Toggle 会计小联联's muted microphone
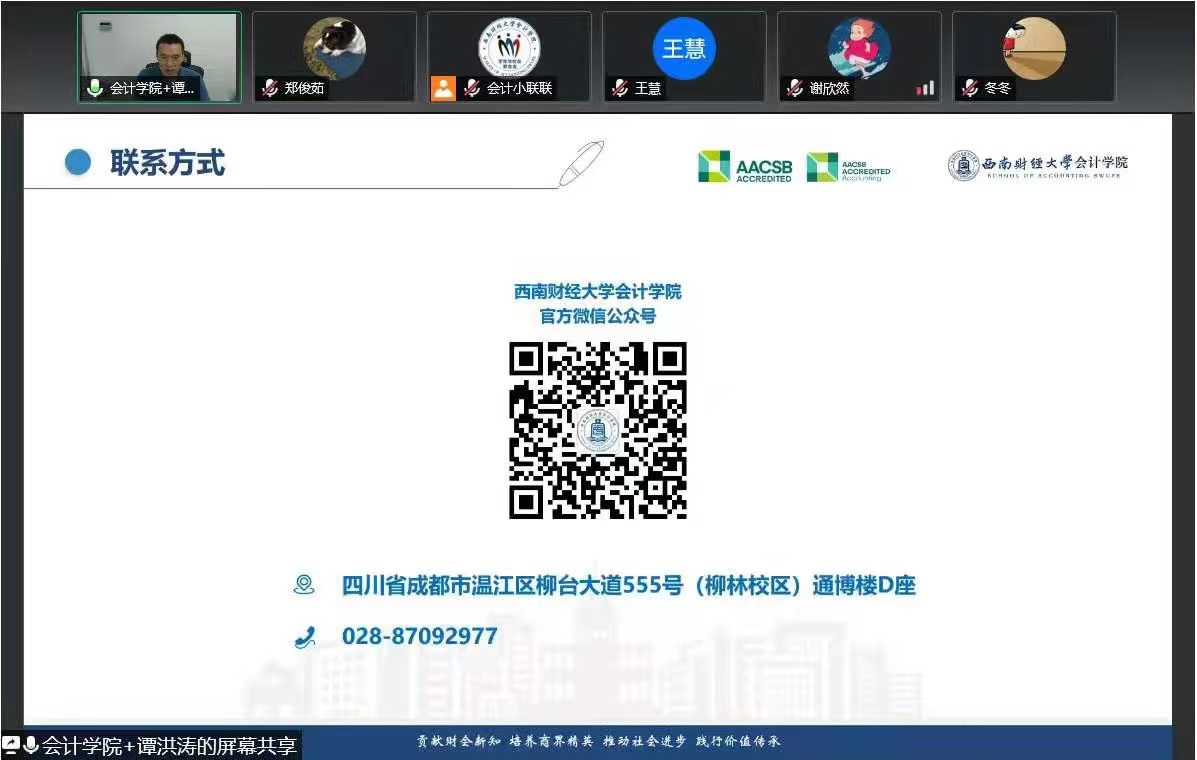Screen dimensions: 1197x760 [470, 88]
